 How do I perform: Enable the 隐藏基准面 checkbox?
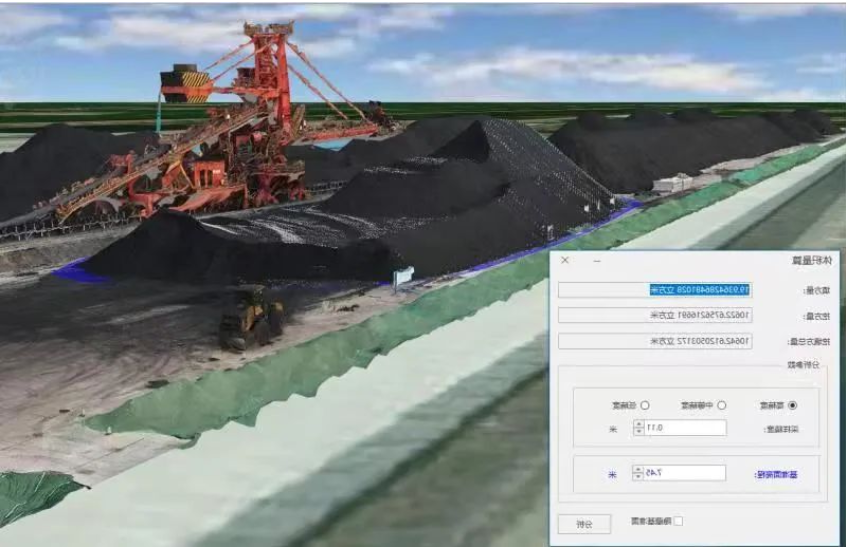pos(679,521)
